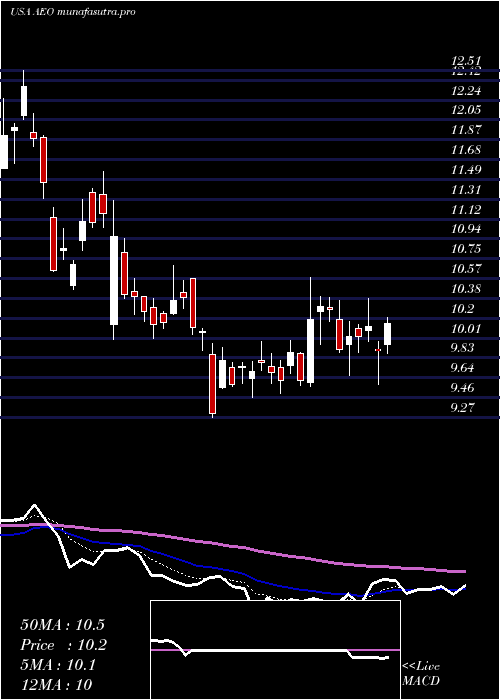500x700 pixels.
Task: Click the 10.75 price axis label
Action: point(466,249)
